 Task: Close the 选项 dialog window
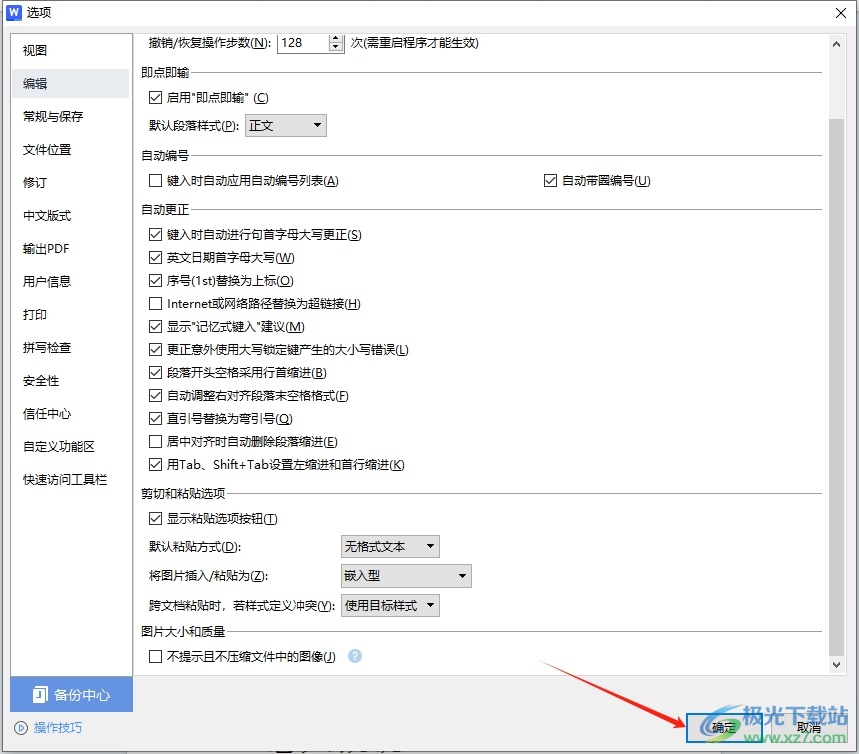[840, 13]
